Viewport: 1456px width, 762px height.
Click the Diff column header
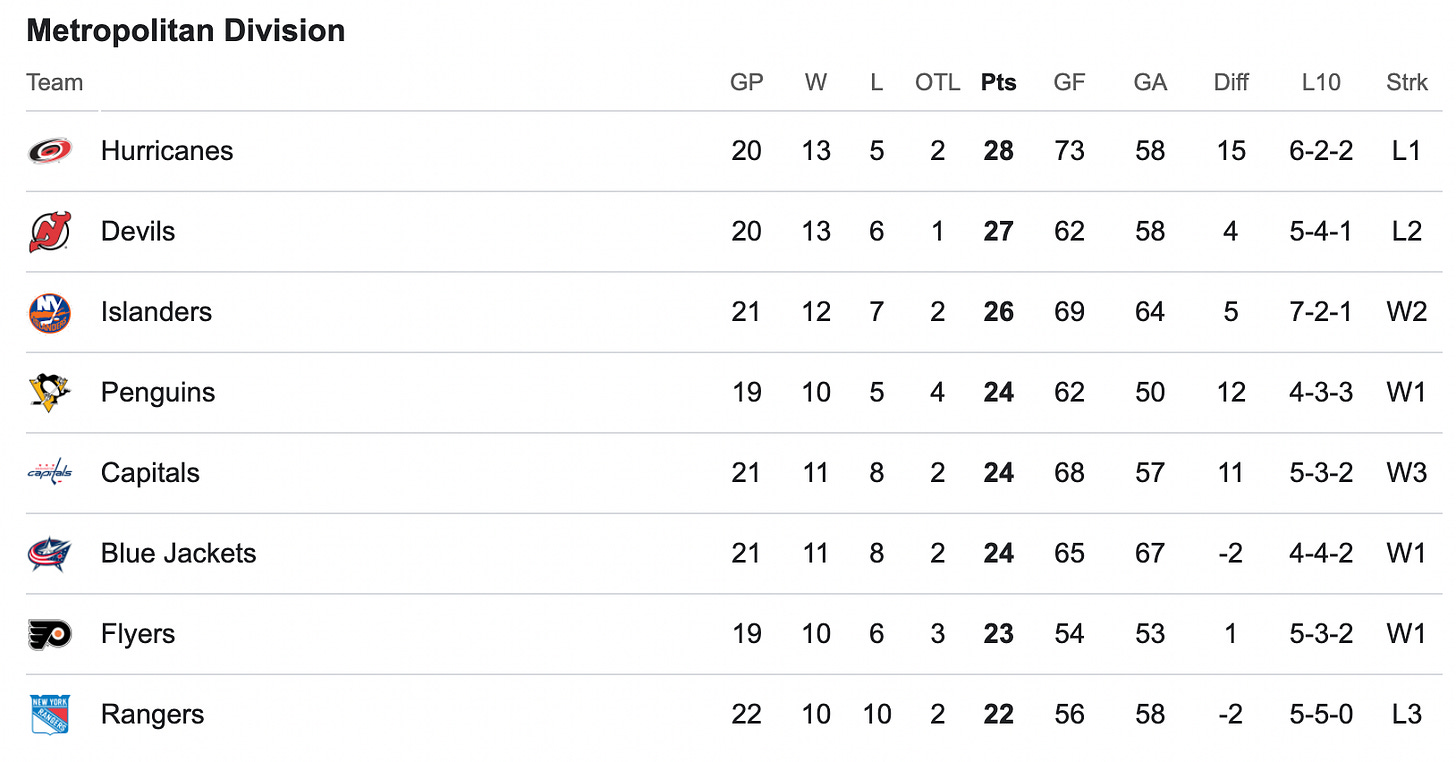(1231, 83)
